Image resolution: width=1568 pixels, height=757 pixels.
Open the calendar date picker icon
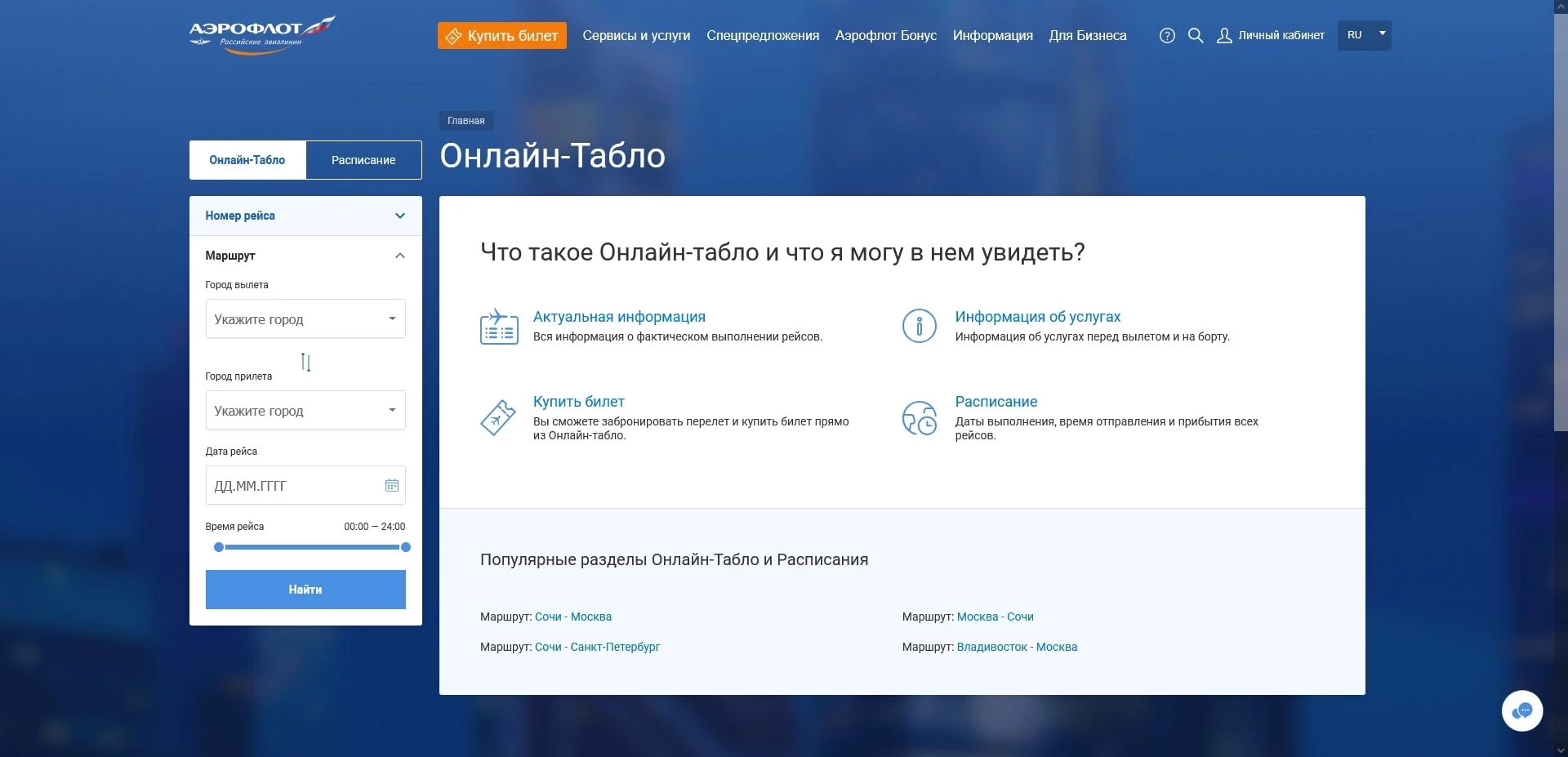pyautogui.click(x=392, y=486)
